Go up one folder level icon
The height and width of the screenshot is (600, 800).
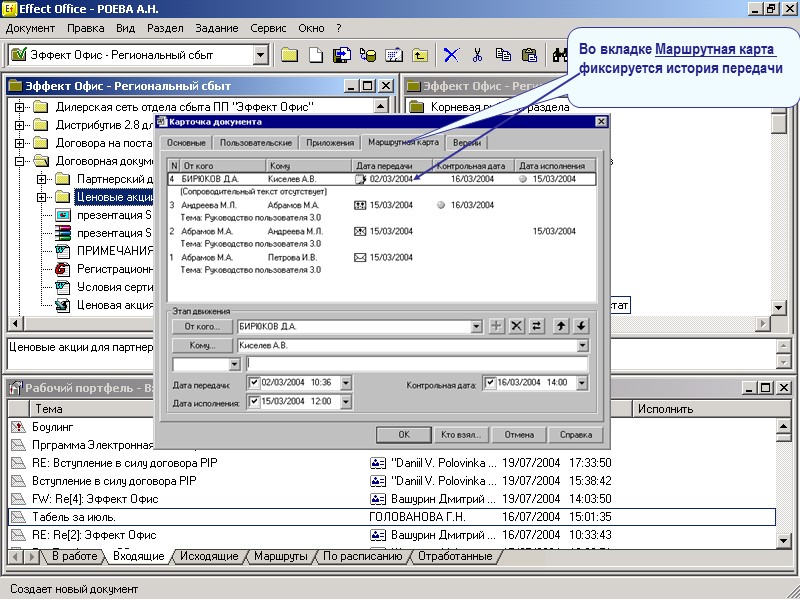pyautogui.click(x=420, y=55)
